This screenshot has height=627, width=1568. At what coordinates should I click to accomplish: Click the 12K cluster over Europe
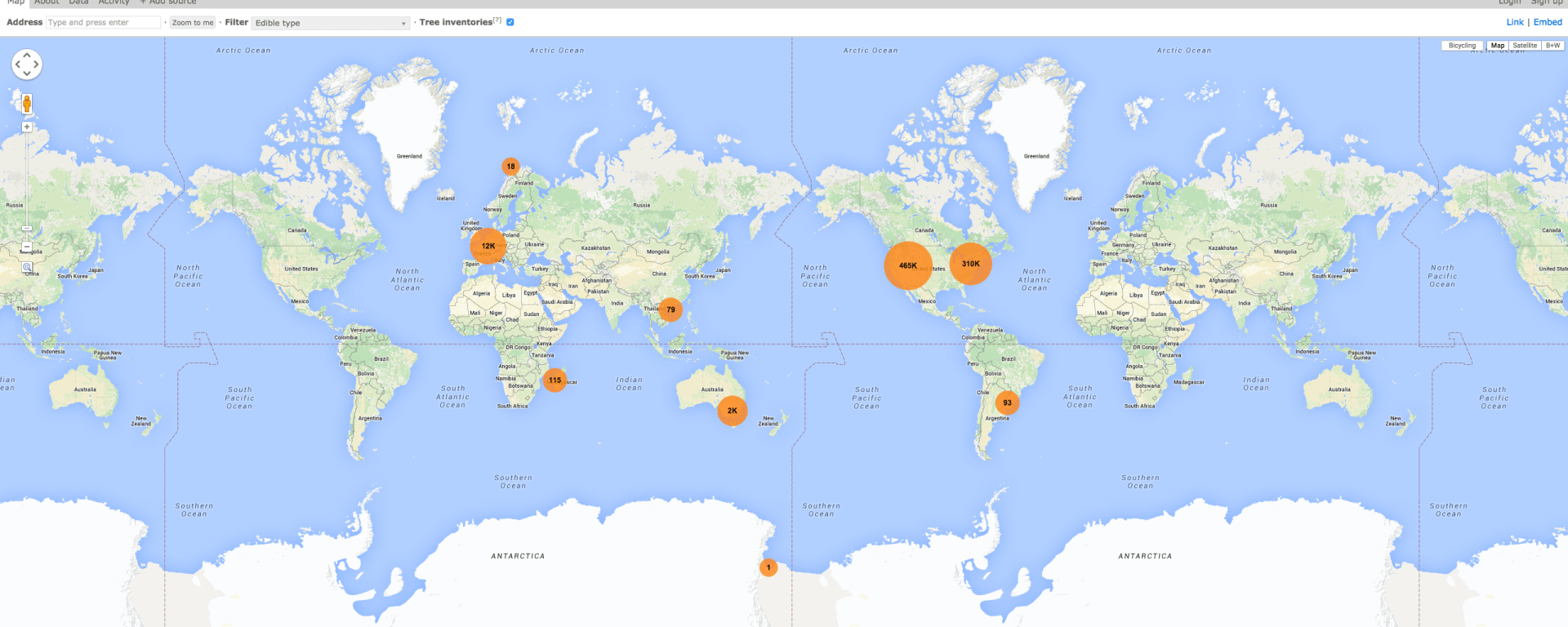[488, 246]
